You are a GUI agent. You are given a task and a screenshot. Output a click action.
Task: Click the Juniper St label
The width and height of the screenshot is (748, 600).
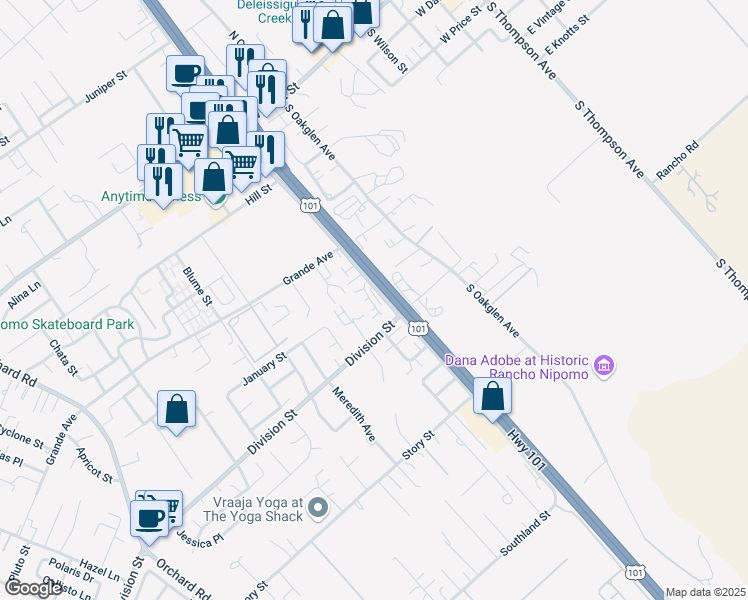click(106, 87)
